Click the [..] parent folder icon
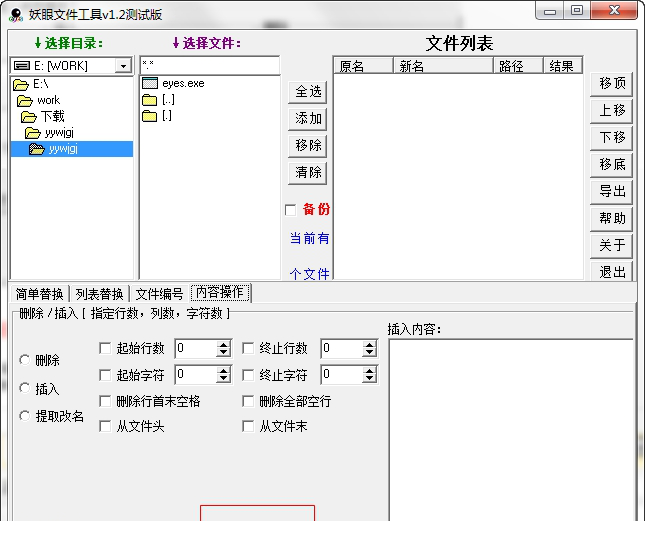645x541 pixels. [150, 100]
